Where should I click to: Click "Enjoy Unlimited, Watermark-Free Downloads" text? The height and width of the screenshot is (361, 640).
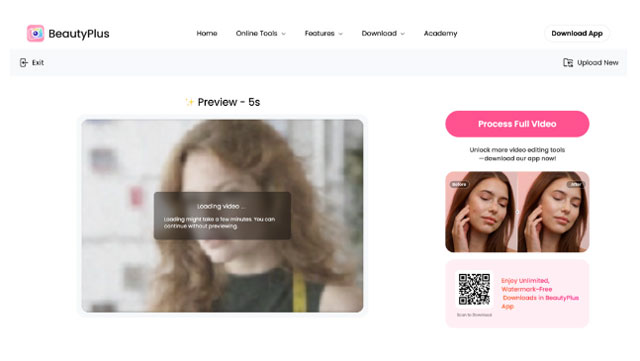540,293
